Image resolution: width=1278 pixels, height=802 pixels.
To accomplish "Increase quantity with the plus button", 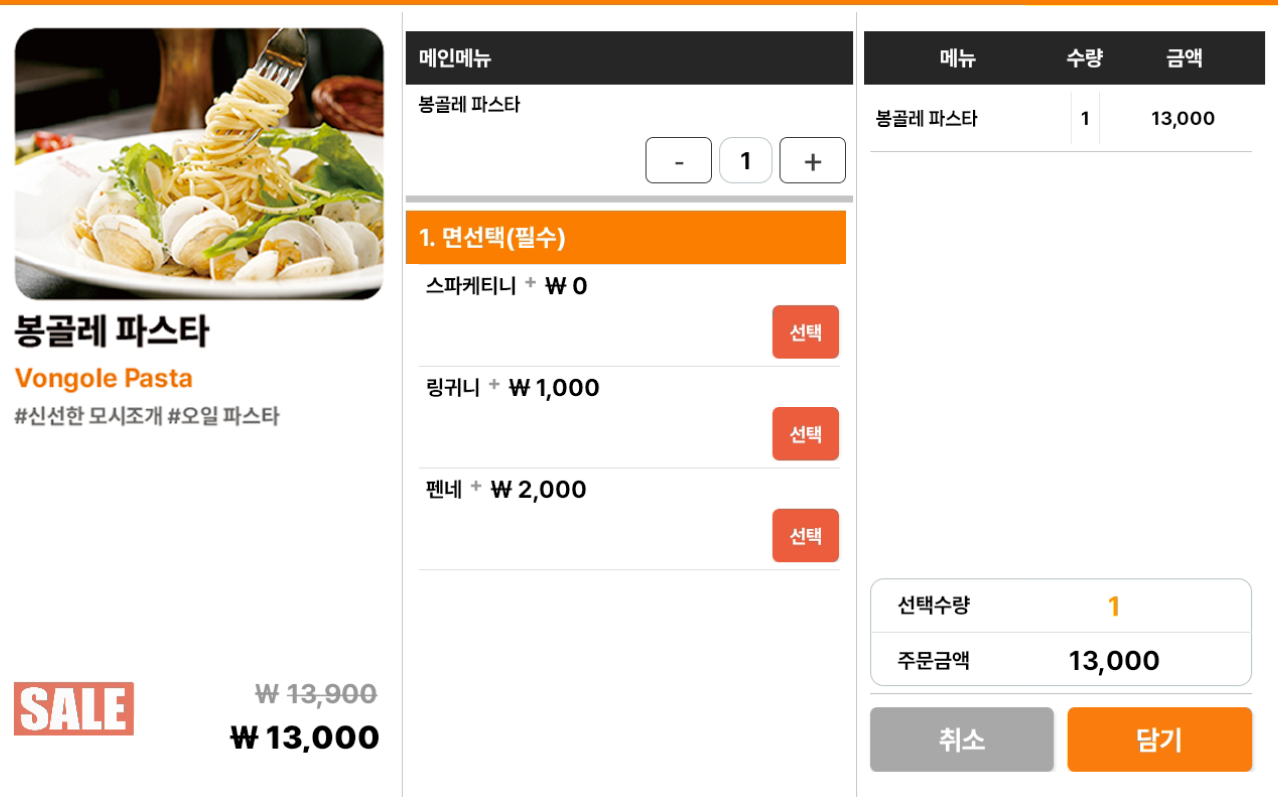I will pyautogui.click(x=812, y=160).
